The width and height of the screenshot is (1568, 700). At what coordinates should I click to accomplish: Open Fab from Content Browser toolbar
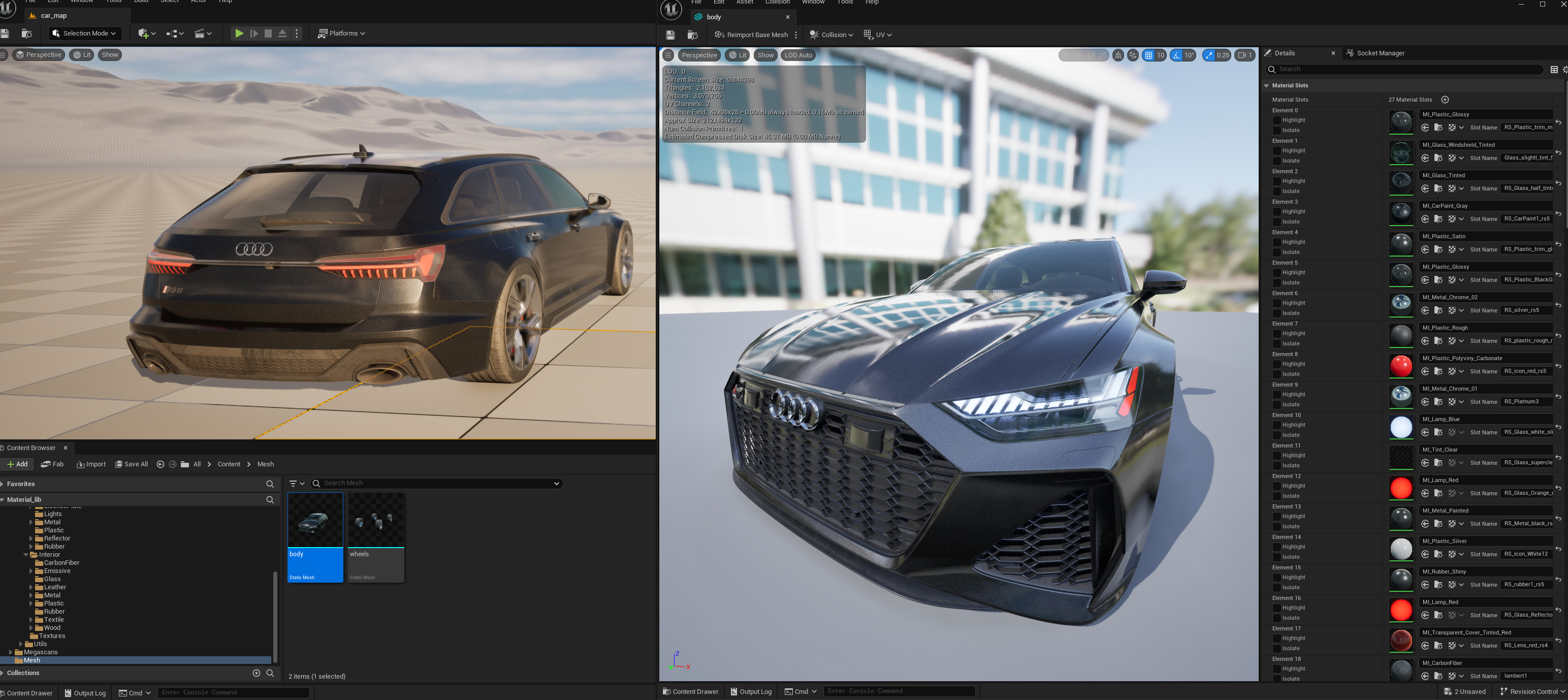coord(52,464)
